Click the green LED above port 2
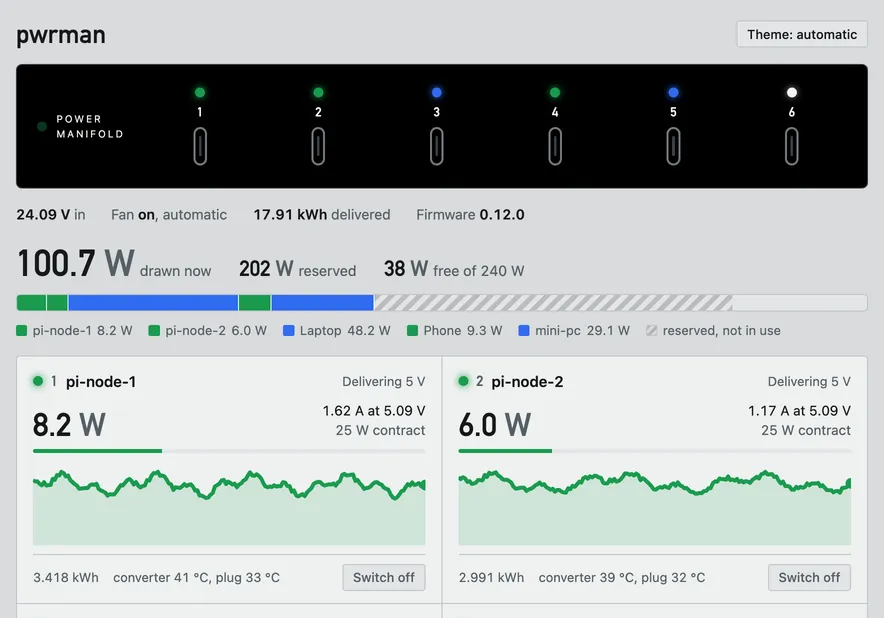This screenshot has width=884, height=618. click(x=318, y=92)
